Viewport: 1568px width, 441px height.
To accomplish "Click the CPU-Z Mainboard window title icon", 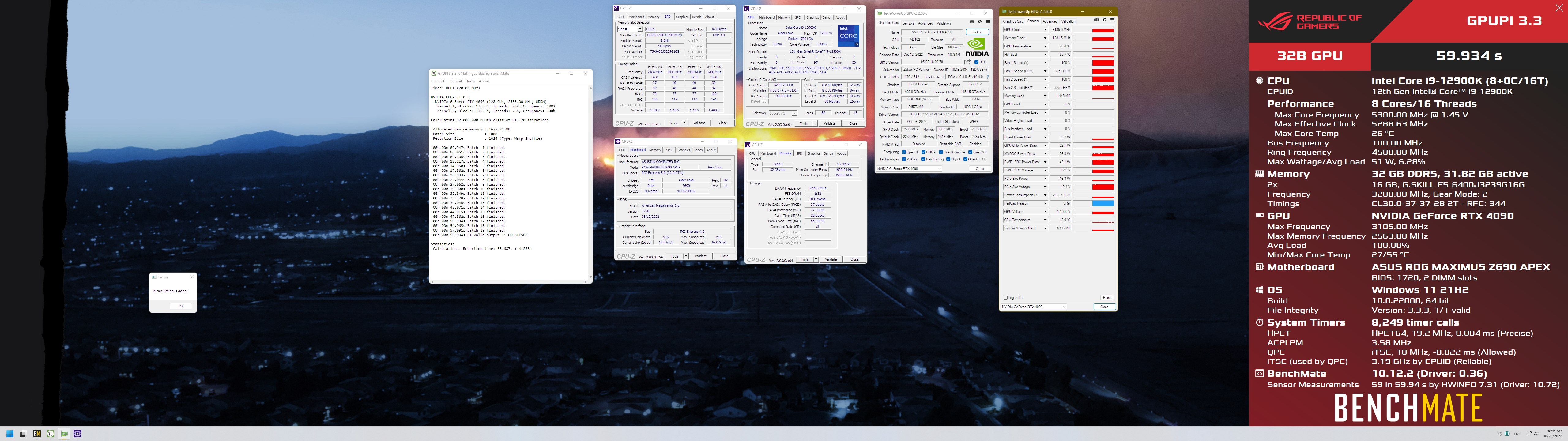I will coord(618,141).
